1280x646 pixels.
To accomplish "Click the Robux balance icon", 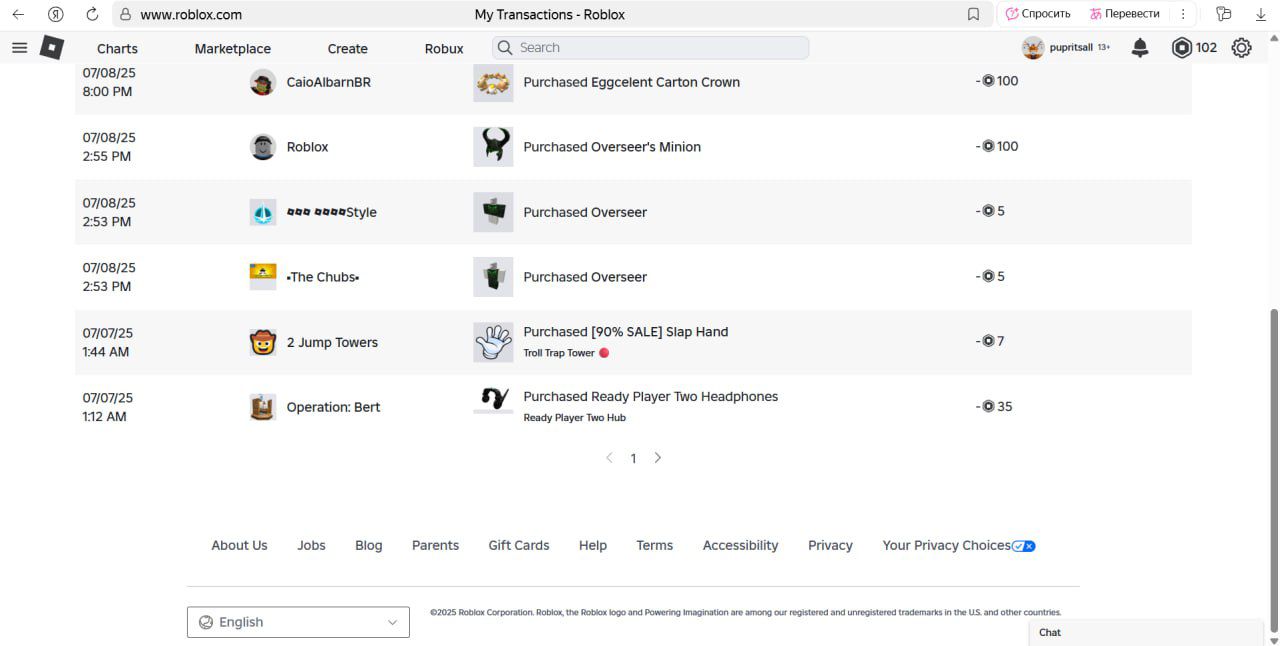I will pos(1182,48).
